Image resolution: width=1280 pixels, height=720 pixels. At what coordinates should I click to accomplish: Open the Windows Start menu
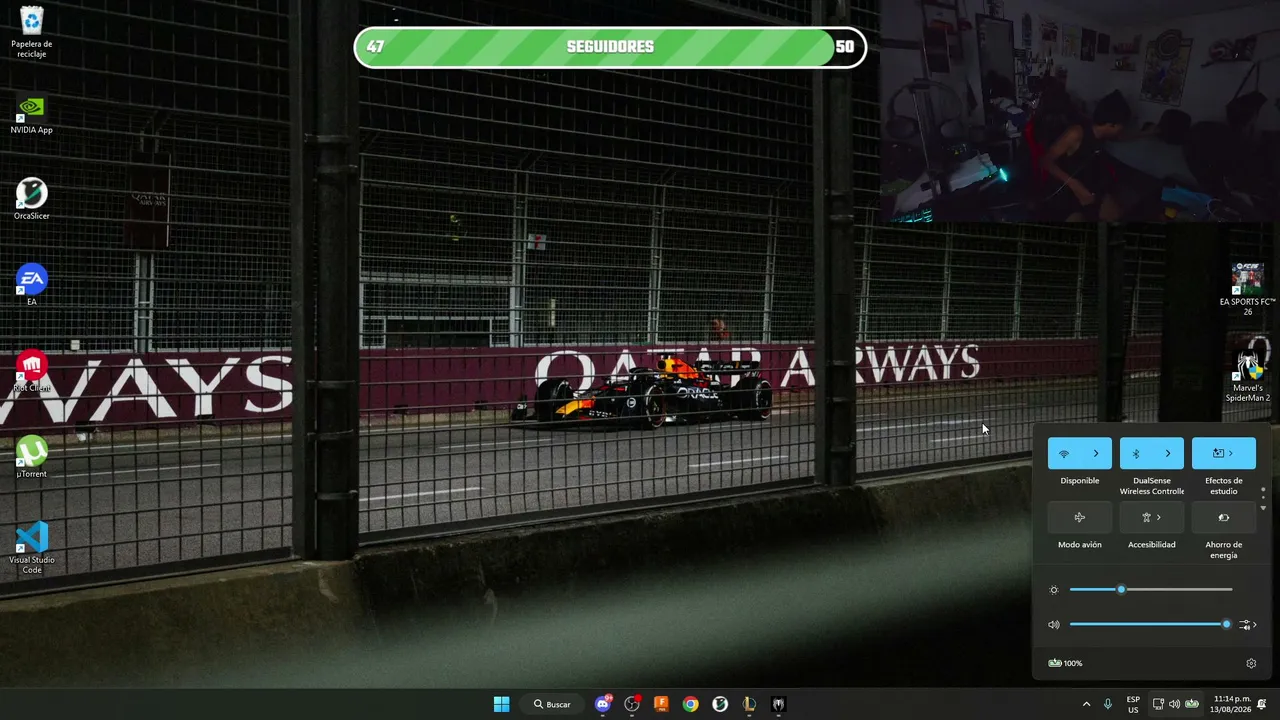501,704
